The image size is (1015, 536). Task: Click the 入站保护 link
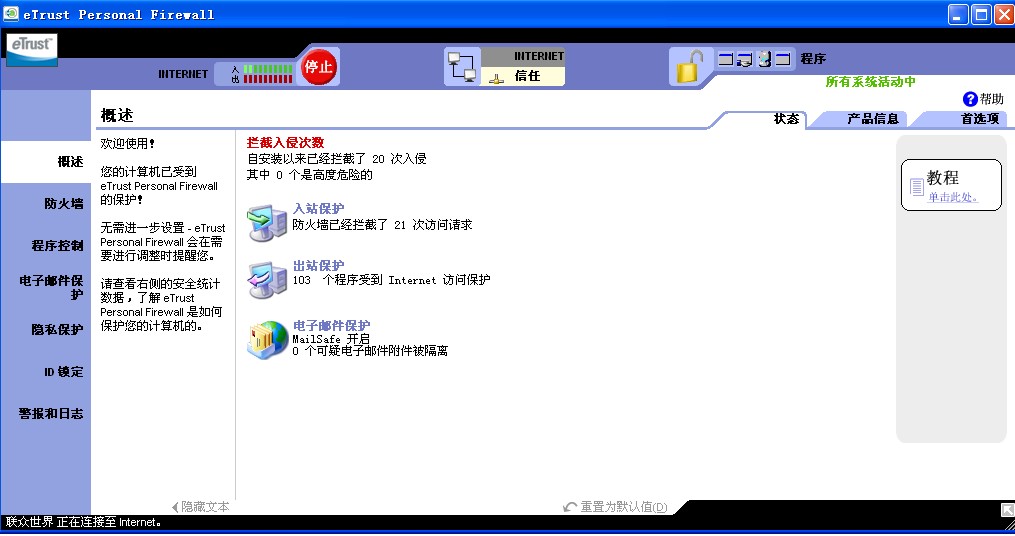point(318,208)
